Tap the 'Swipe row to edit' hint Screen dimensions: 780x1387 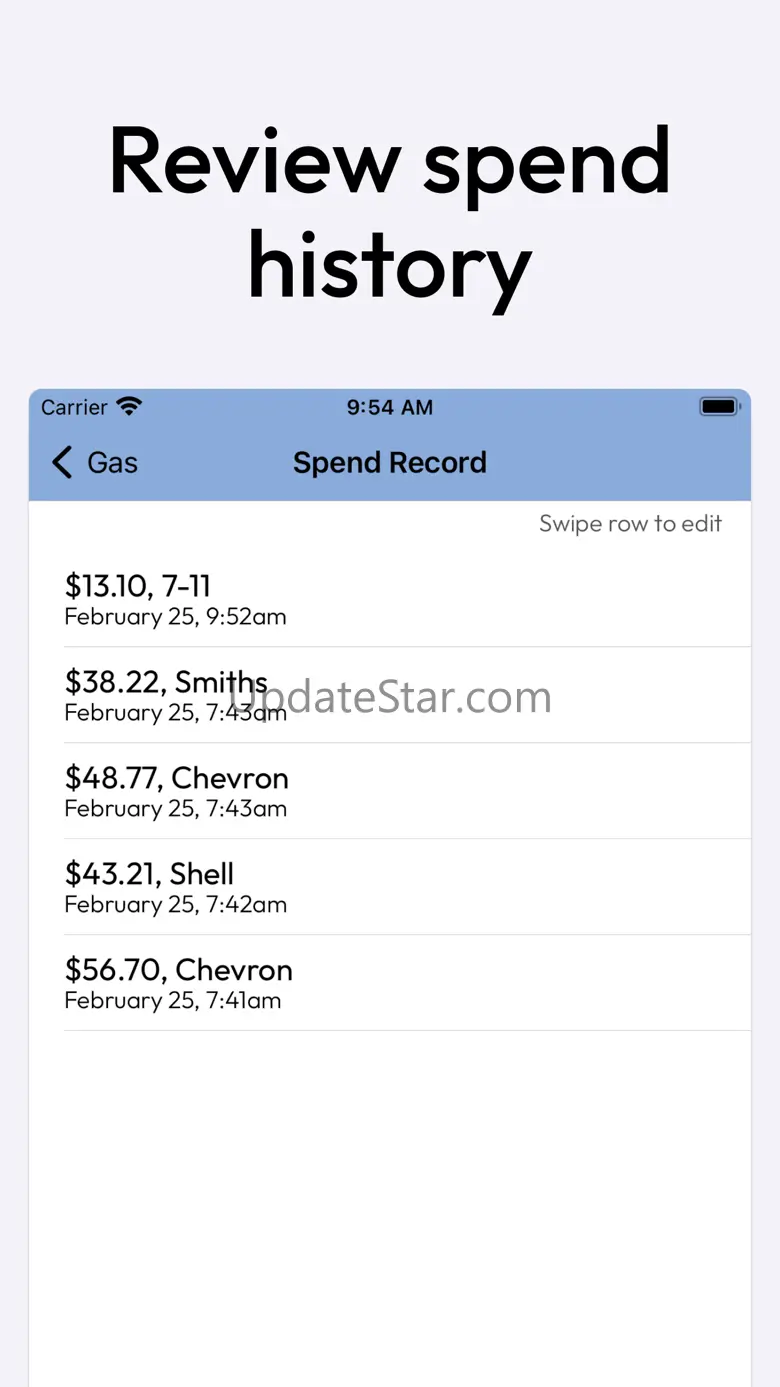tap(630, 524)
